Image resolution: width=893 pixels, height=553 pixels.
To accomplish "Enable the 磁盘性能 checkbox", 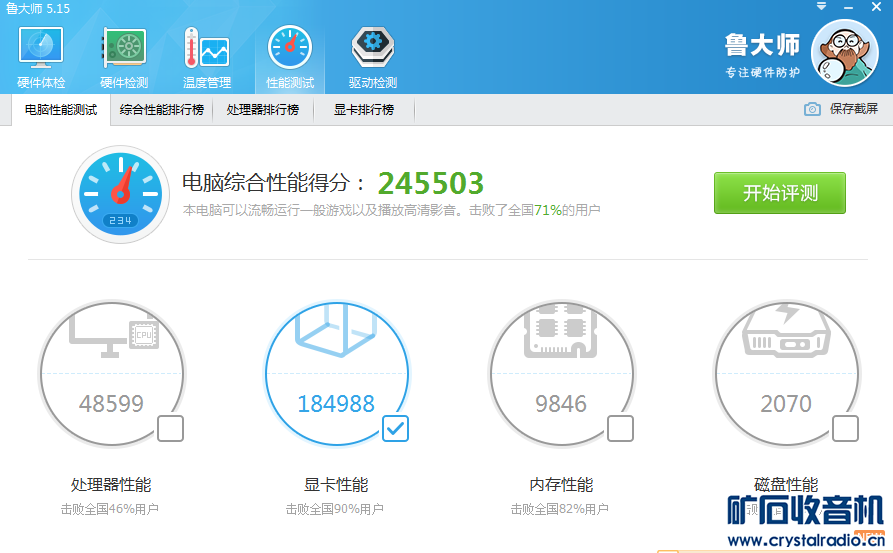I will [845, 428].
